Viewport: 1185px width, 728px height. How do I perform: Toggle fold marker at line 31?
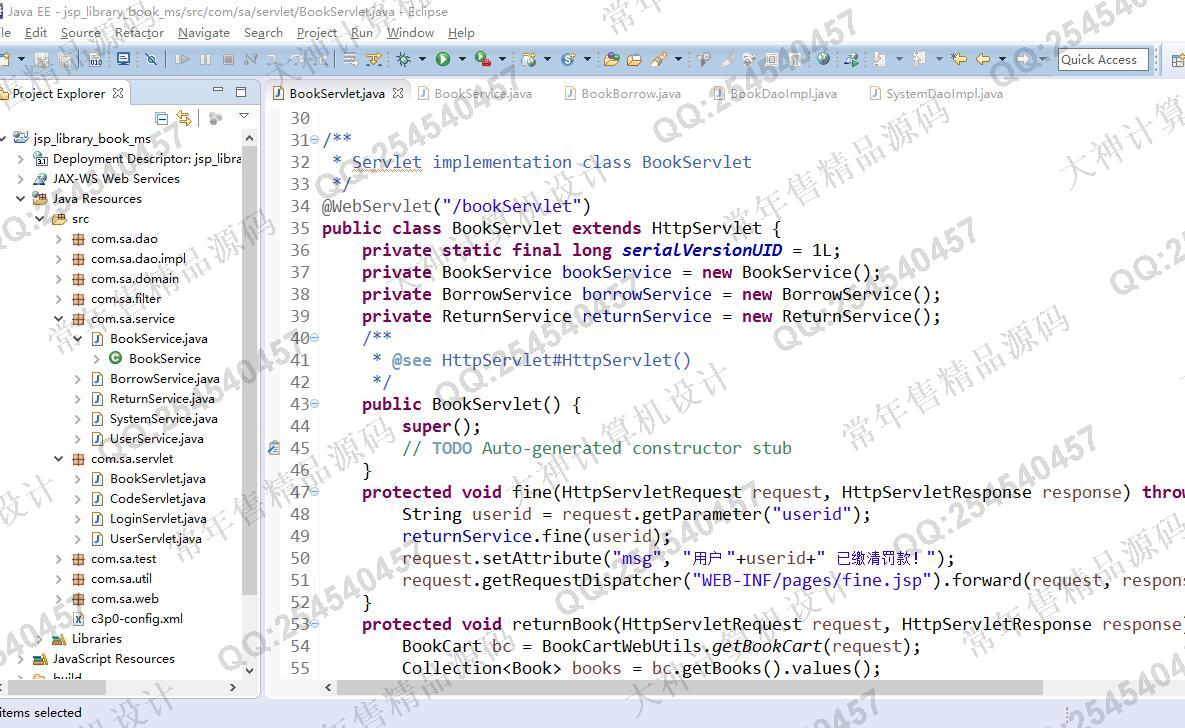click(314, 140)
